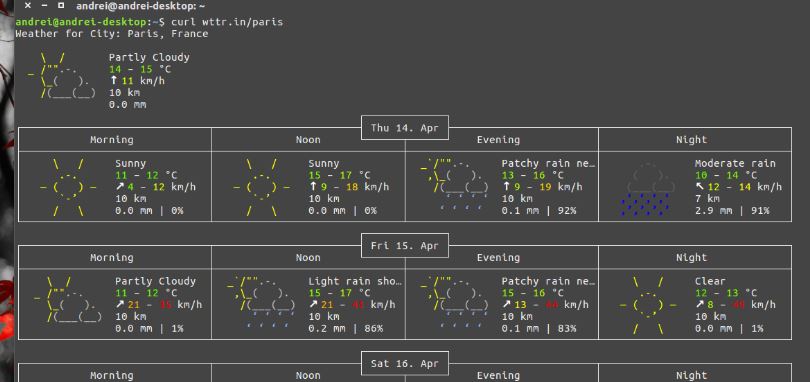This screenshot has height=382, width=810.
Task: Select the 'Sat 16. Apr' date header
Action: click(x=404, y=363)
